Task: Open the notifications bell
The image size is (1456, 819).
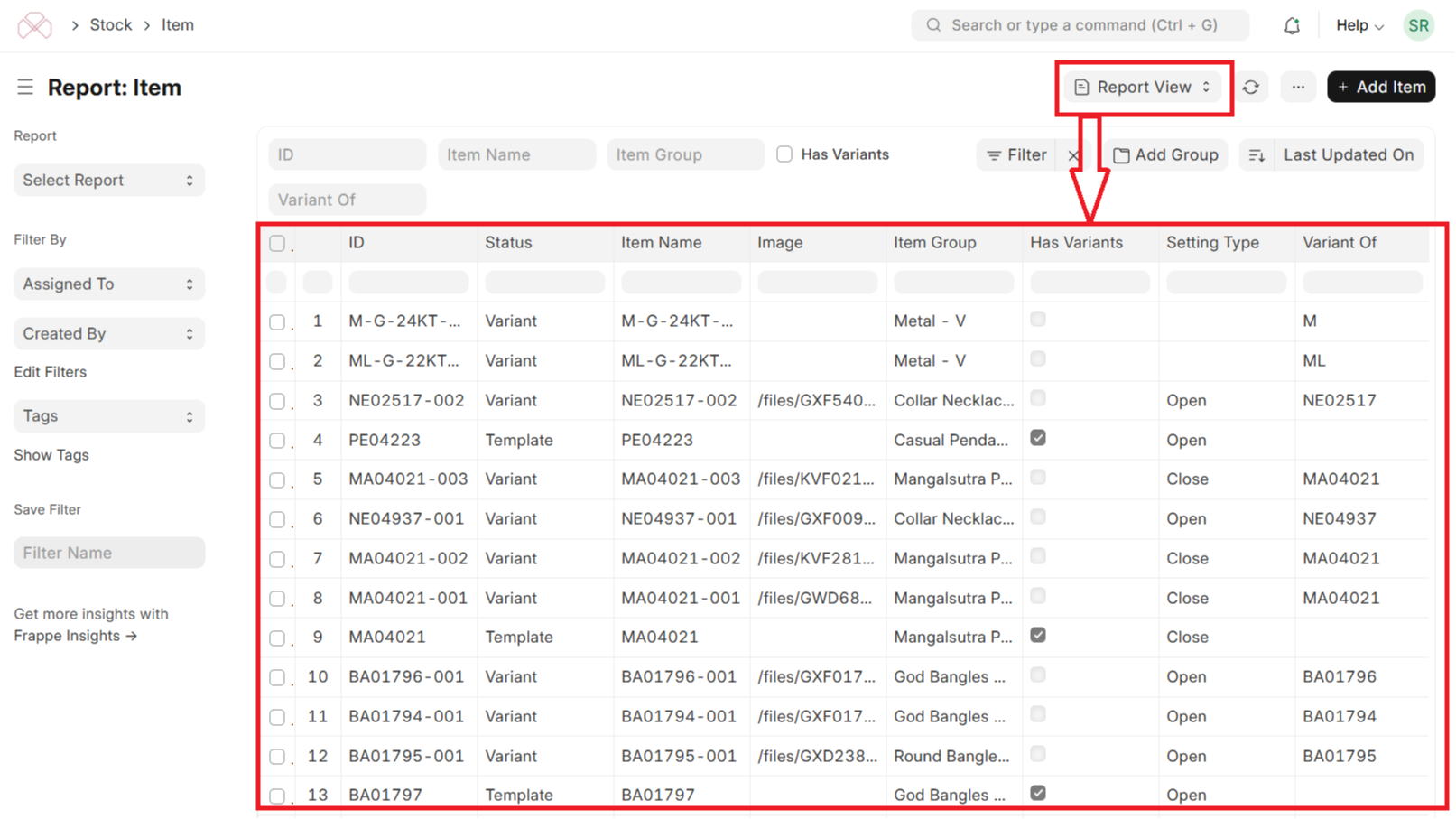Action: pyautogui.click(x=1292, y=25)
